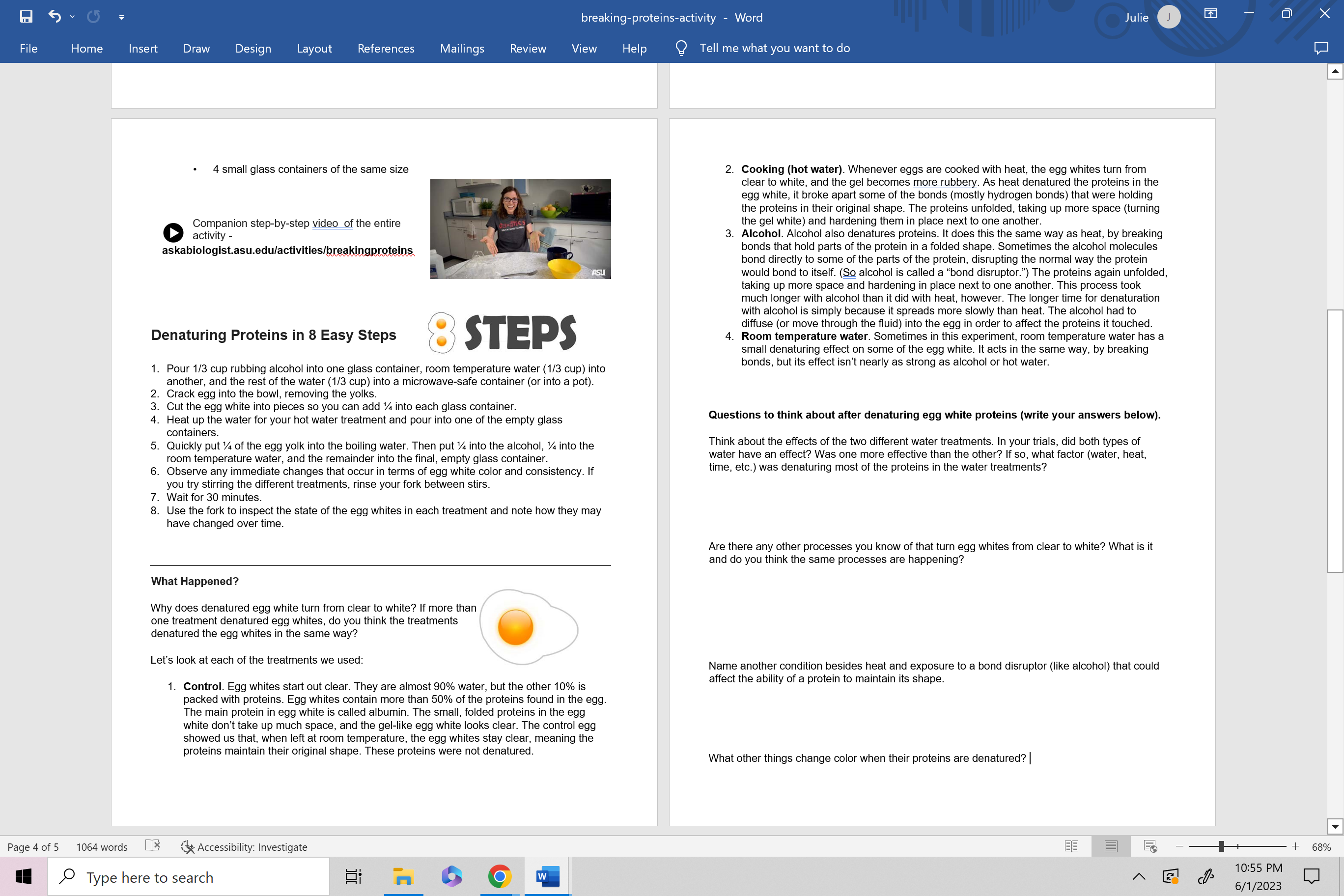Click the companion video thumbnail image
This screenshot has width=1344, height=896.
click(x=520, y=228)
